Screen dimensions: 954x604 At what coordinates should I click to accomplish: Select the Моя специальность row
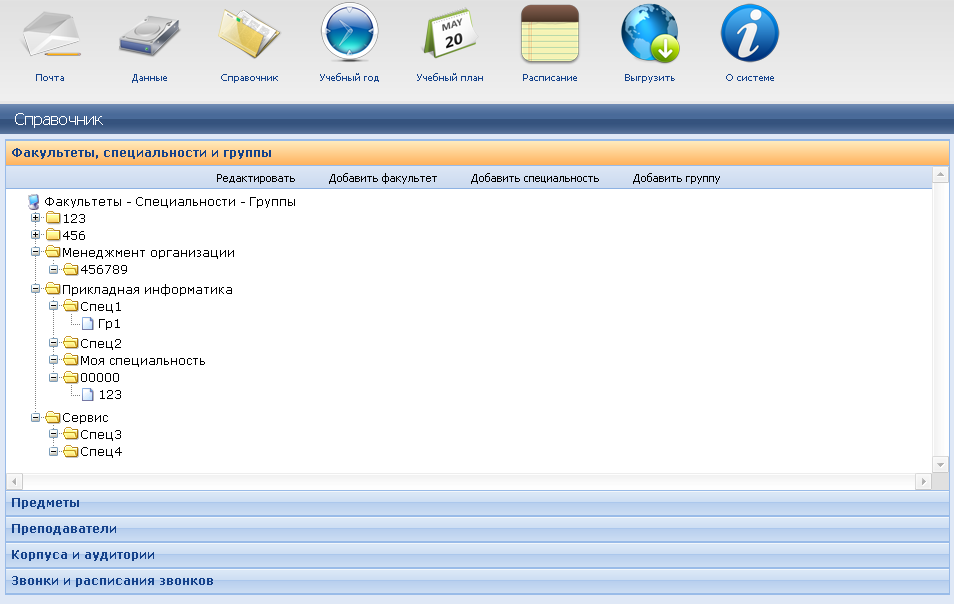142,361
